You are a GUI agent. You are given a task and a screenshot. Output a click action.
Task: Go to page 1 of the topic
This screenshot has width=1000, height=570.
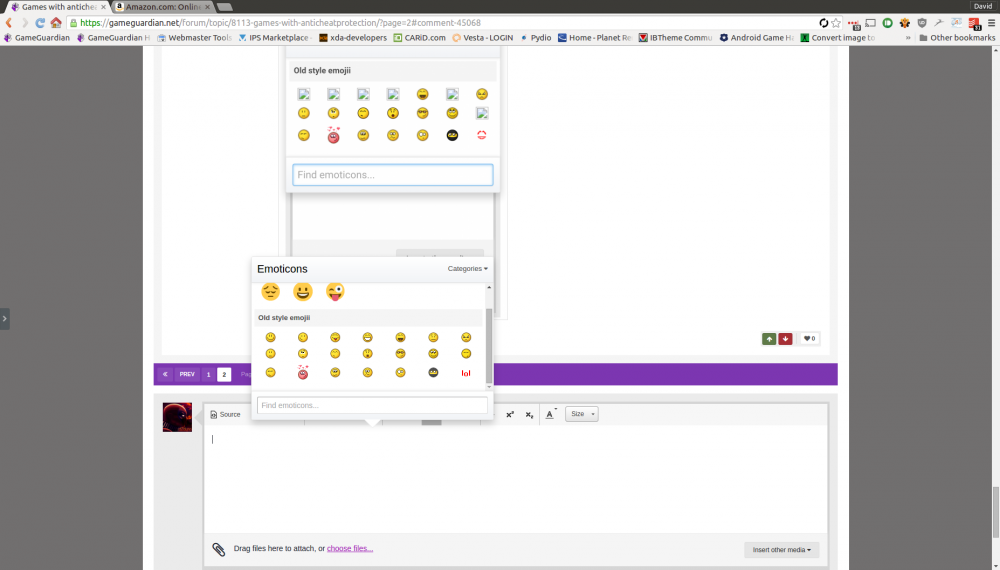(208, 375)
